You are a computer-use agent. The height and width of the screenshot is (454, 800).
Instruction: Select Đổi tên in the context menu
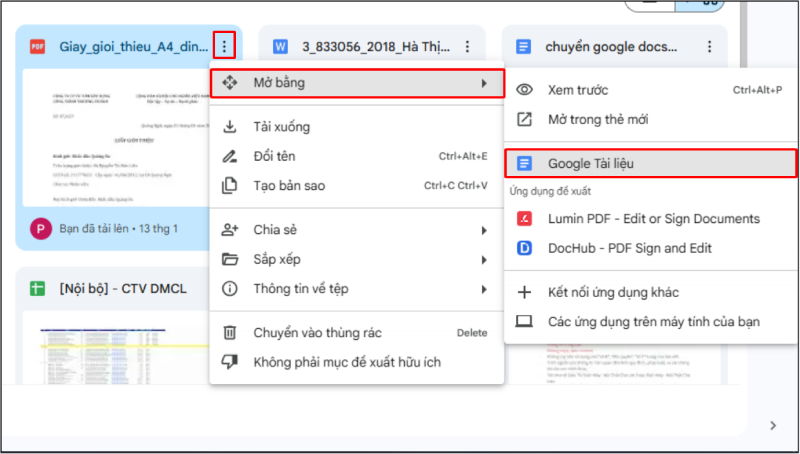[x=357, y=156]
